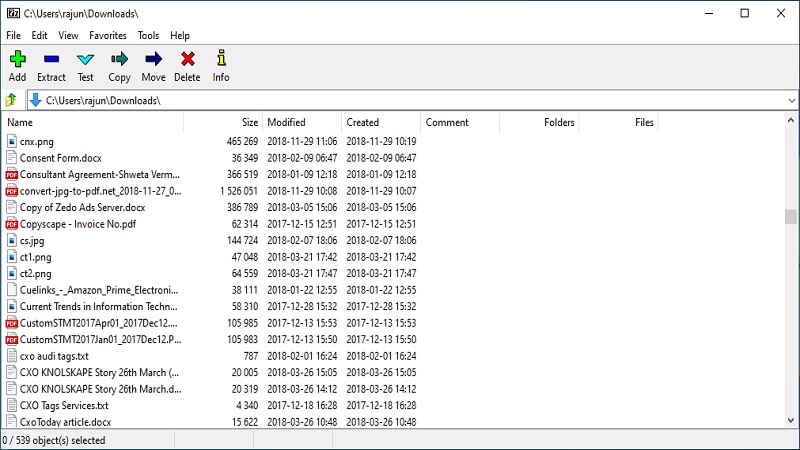Click the Test checkmark icon
The width and height of the screenshot is (800, 450).
point(85,60)
